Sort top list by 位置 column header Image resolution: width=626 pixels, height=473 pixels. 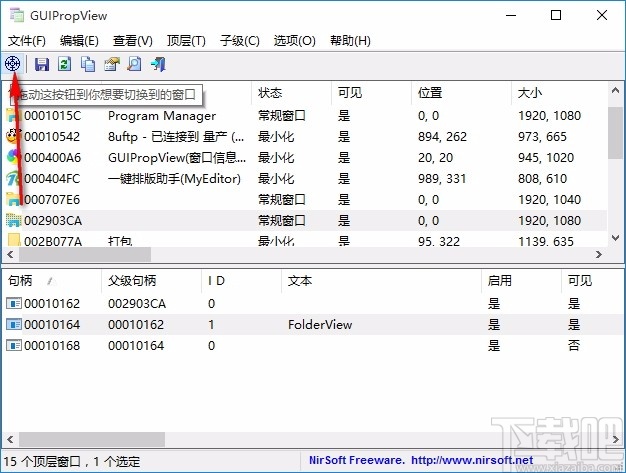pyautogui.click(x=461, y=93)
